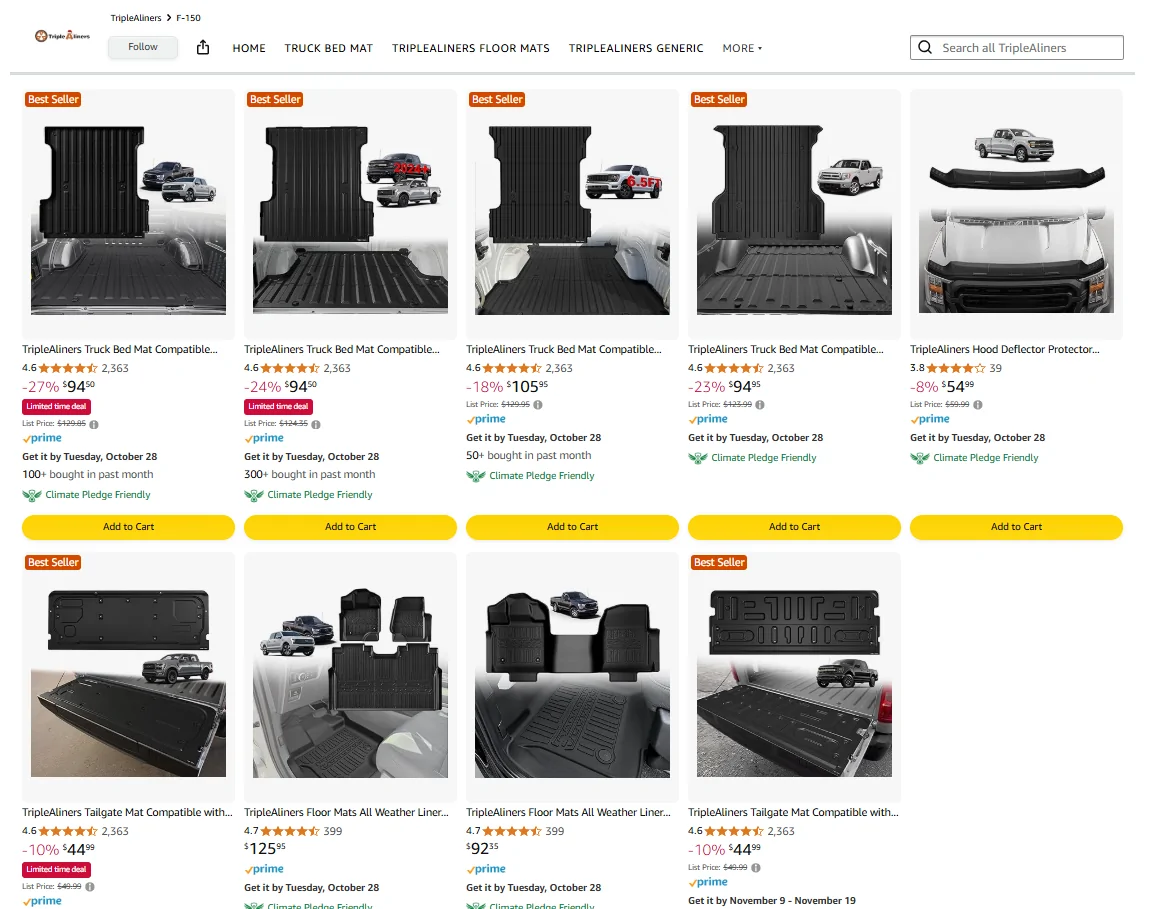Expand the MORE navigation dropdown

742,48
